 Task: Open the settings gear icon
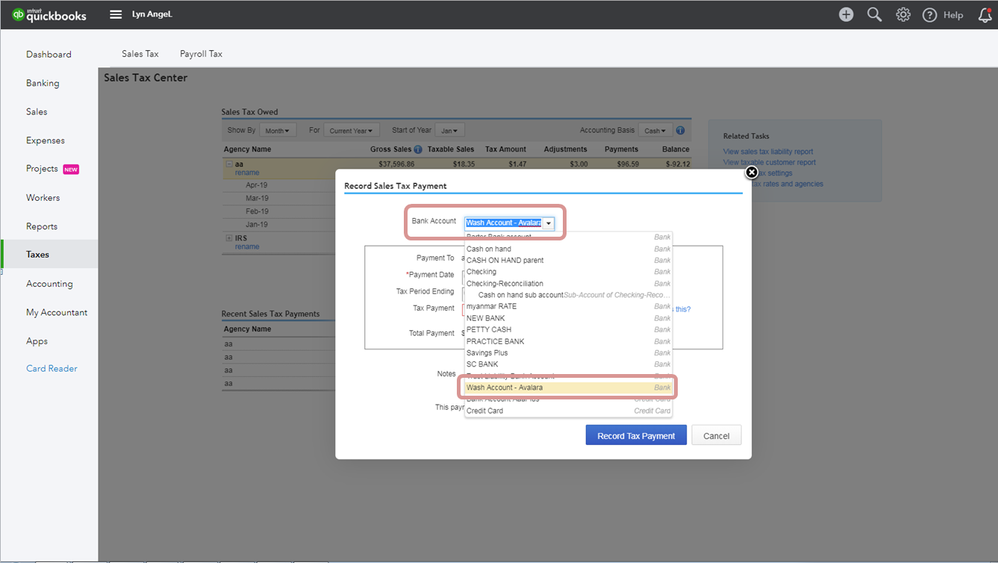tap(903, 15)
